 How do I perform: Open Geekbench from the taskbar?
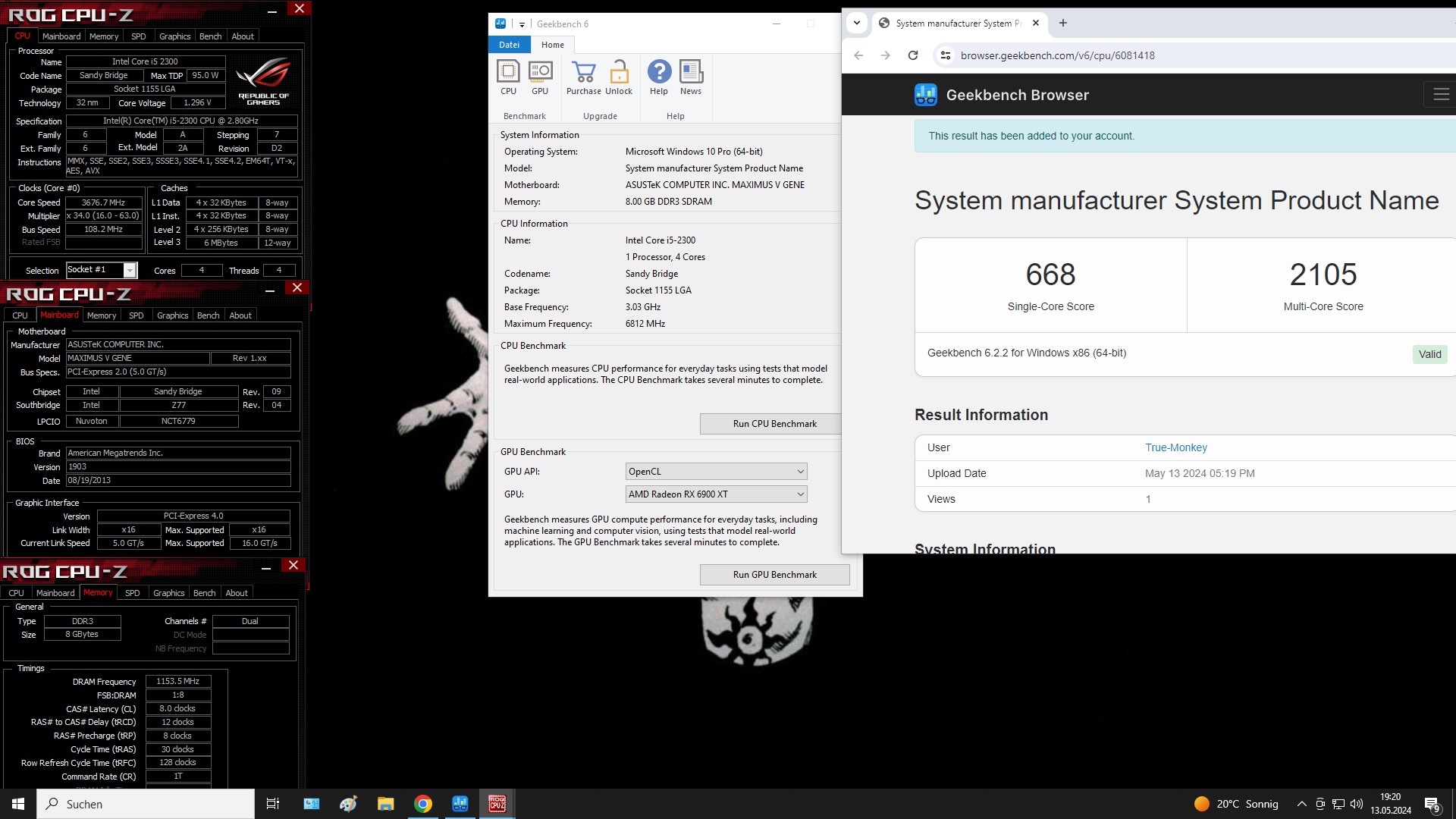(460, 804)
